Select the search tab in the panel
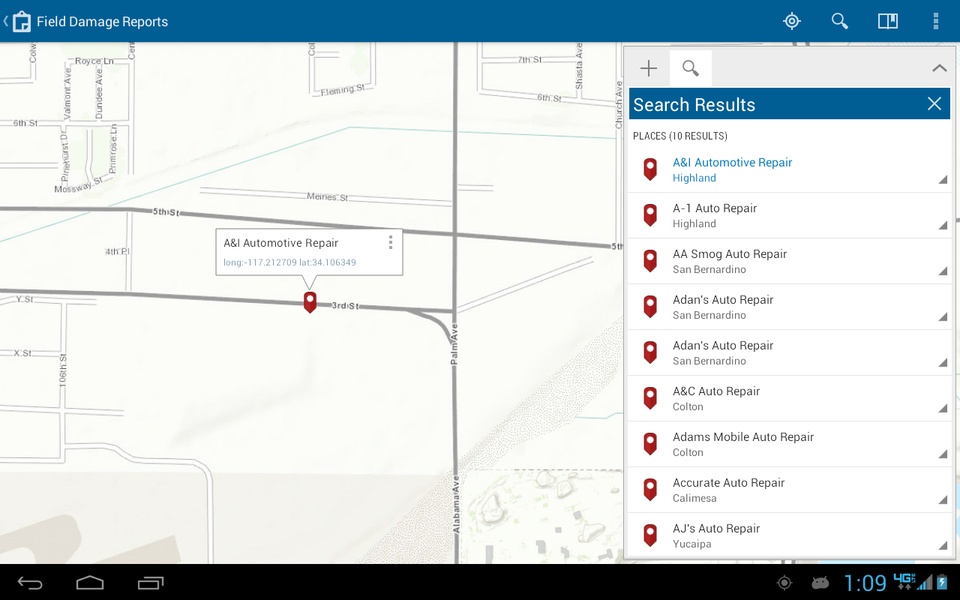The image size is (960, 600). (691, 68)
